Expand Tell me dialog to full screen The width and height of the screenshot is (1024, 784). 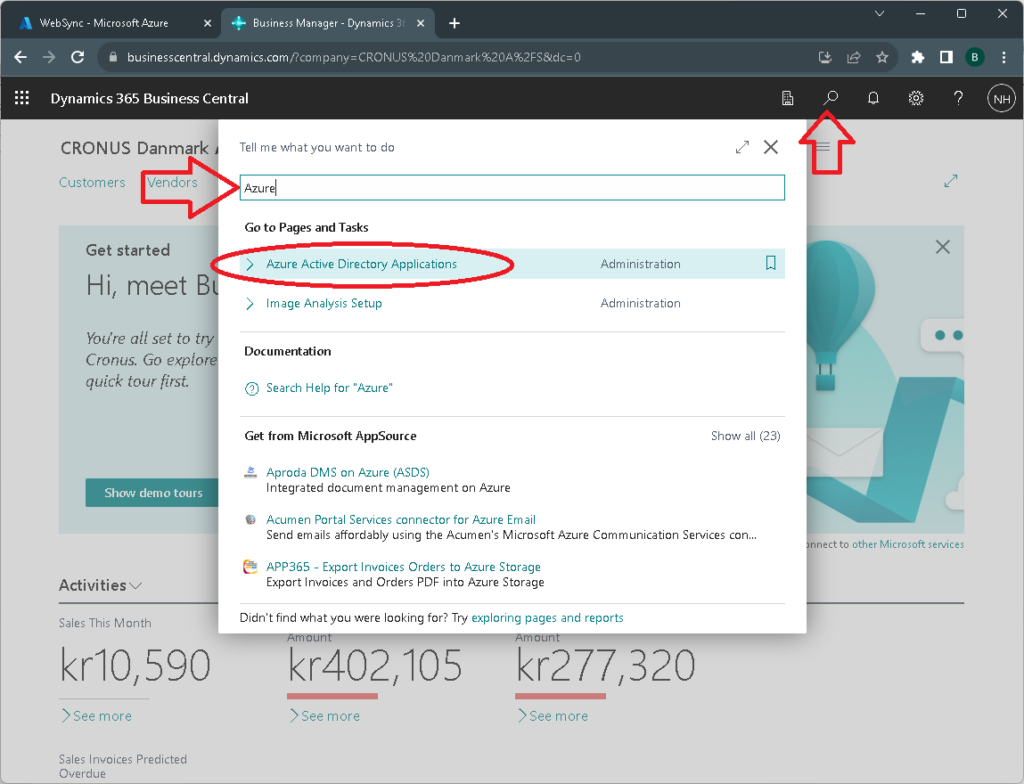coord(742,146)
